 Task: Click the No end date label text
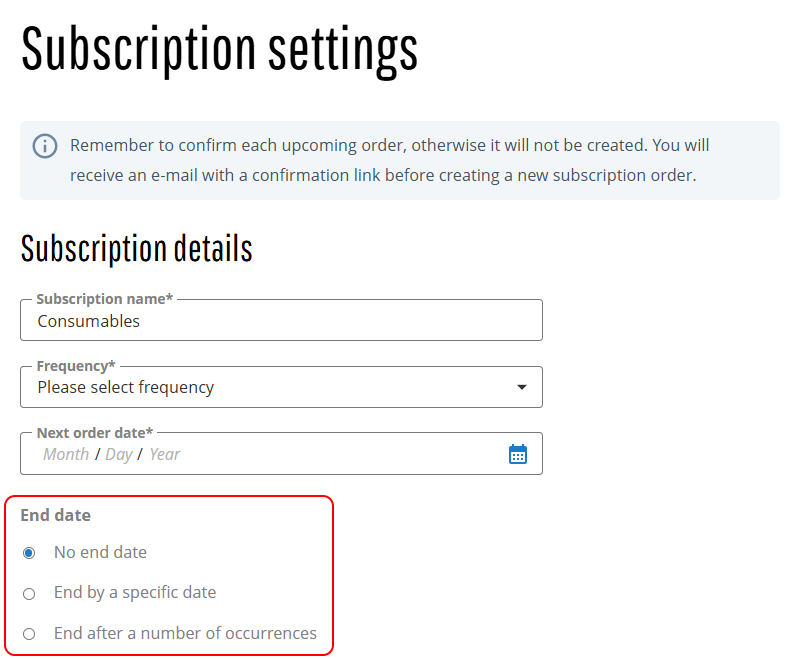pos(101,552)
